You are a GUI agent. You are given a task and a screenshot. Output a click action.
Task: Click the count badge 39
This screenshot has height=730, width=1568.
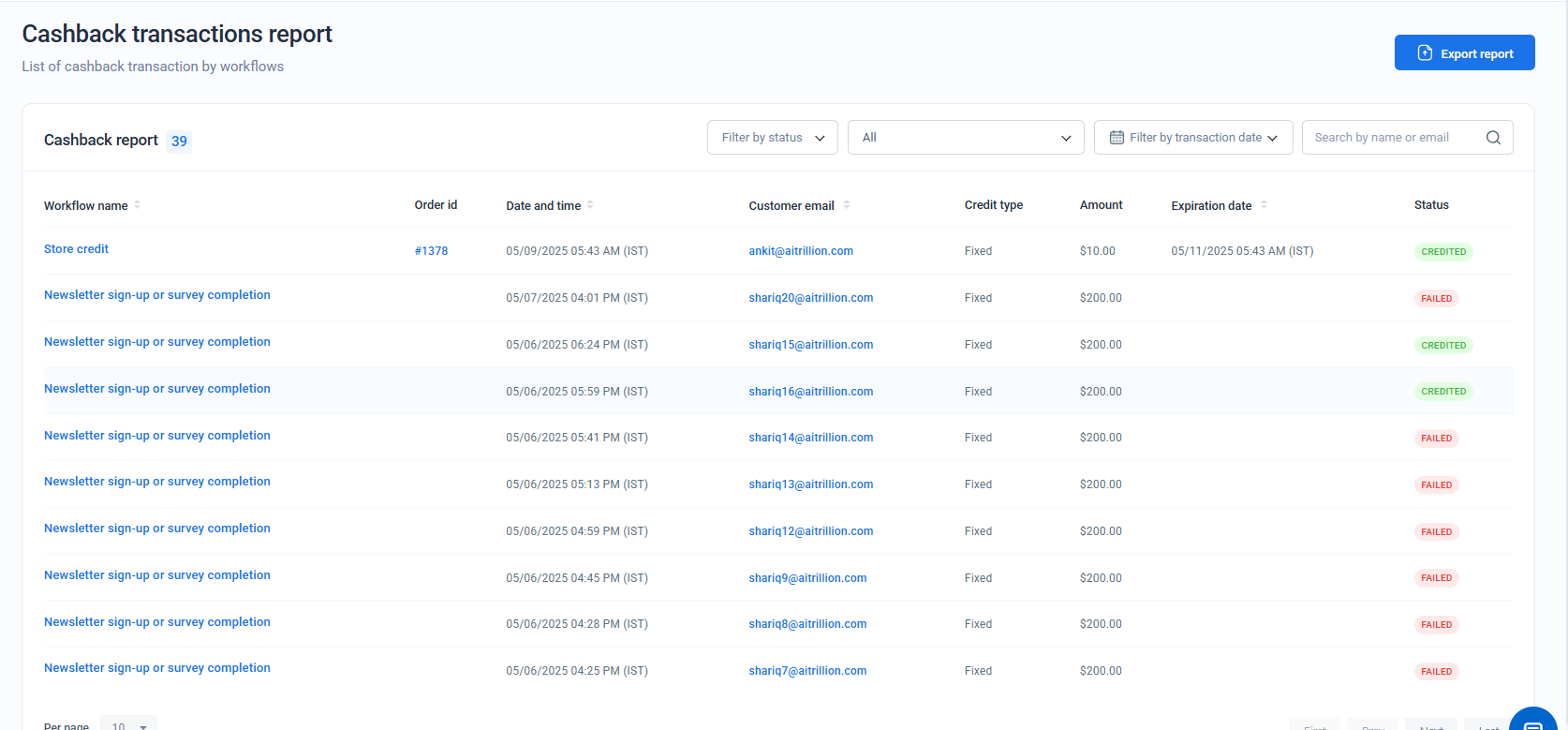coord(179,141)
